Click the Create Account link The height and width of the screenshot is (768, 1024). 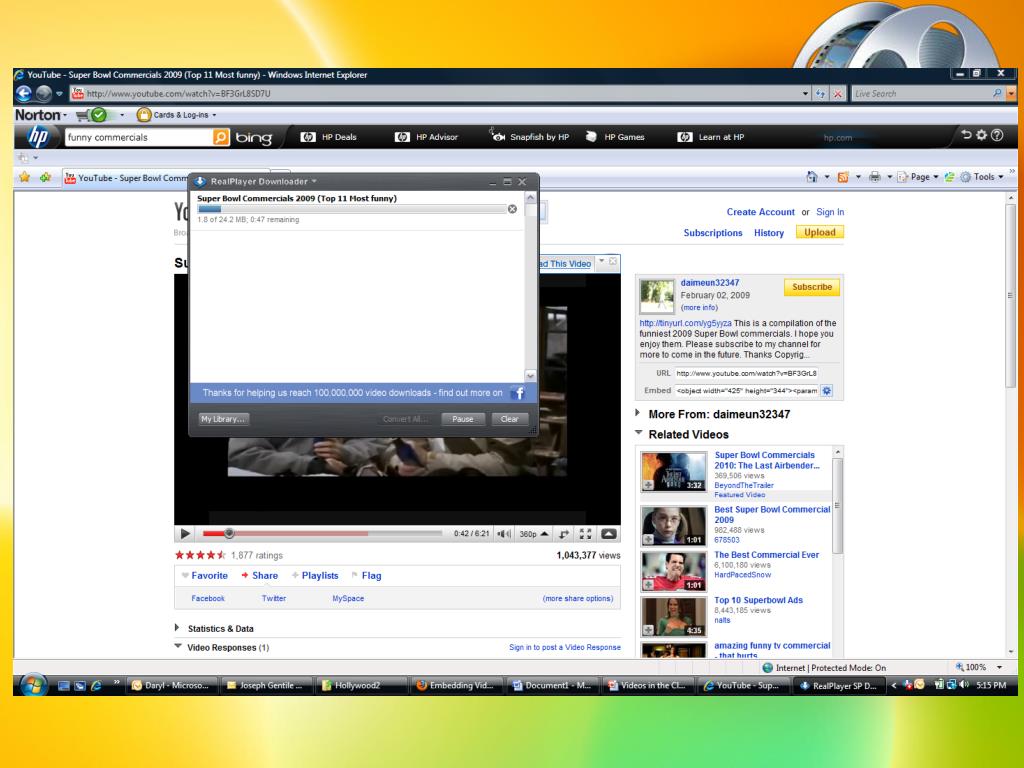pyautogui.click(x=761, y=212)
